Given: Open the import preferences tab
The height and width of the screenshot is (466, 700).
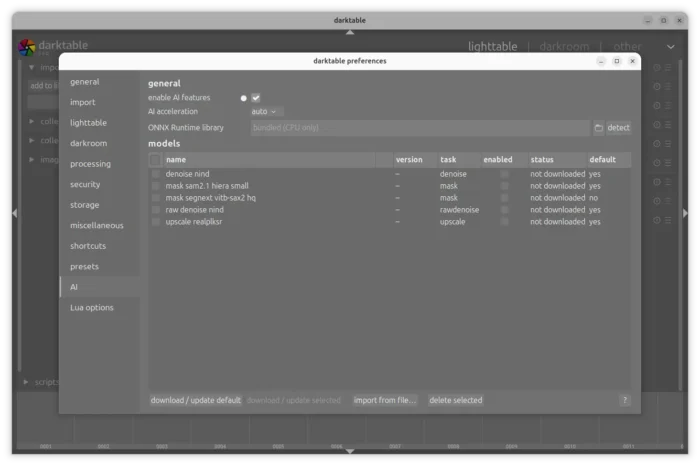Looking at the screenshot, I should pyautogui.click(x=83, y=103).
